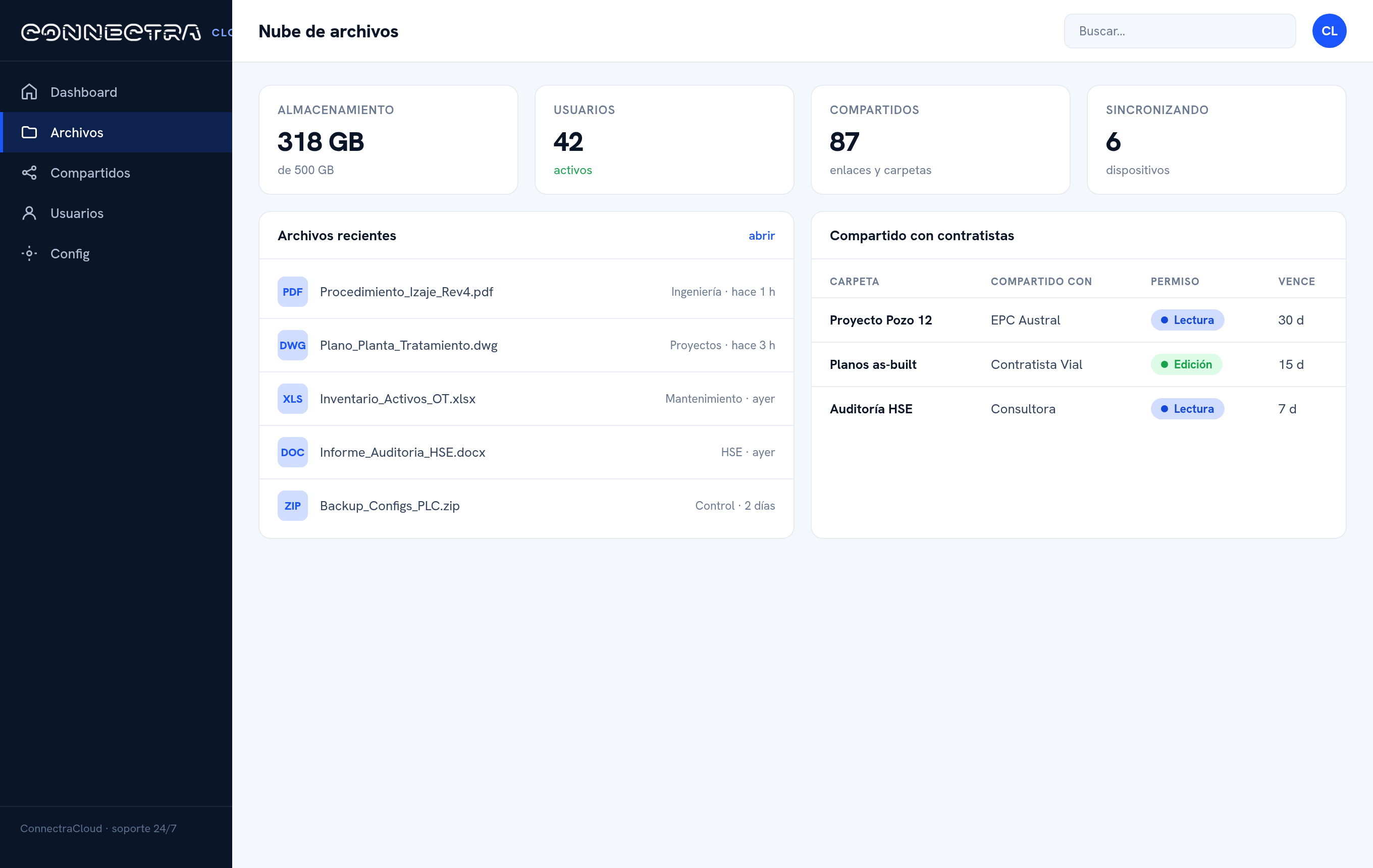Viewport: 1373px width, 868px height.
Task: Click the XLS file type badge
Action: click(x=292, y=399)
